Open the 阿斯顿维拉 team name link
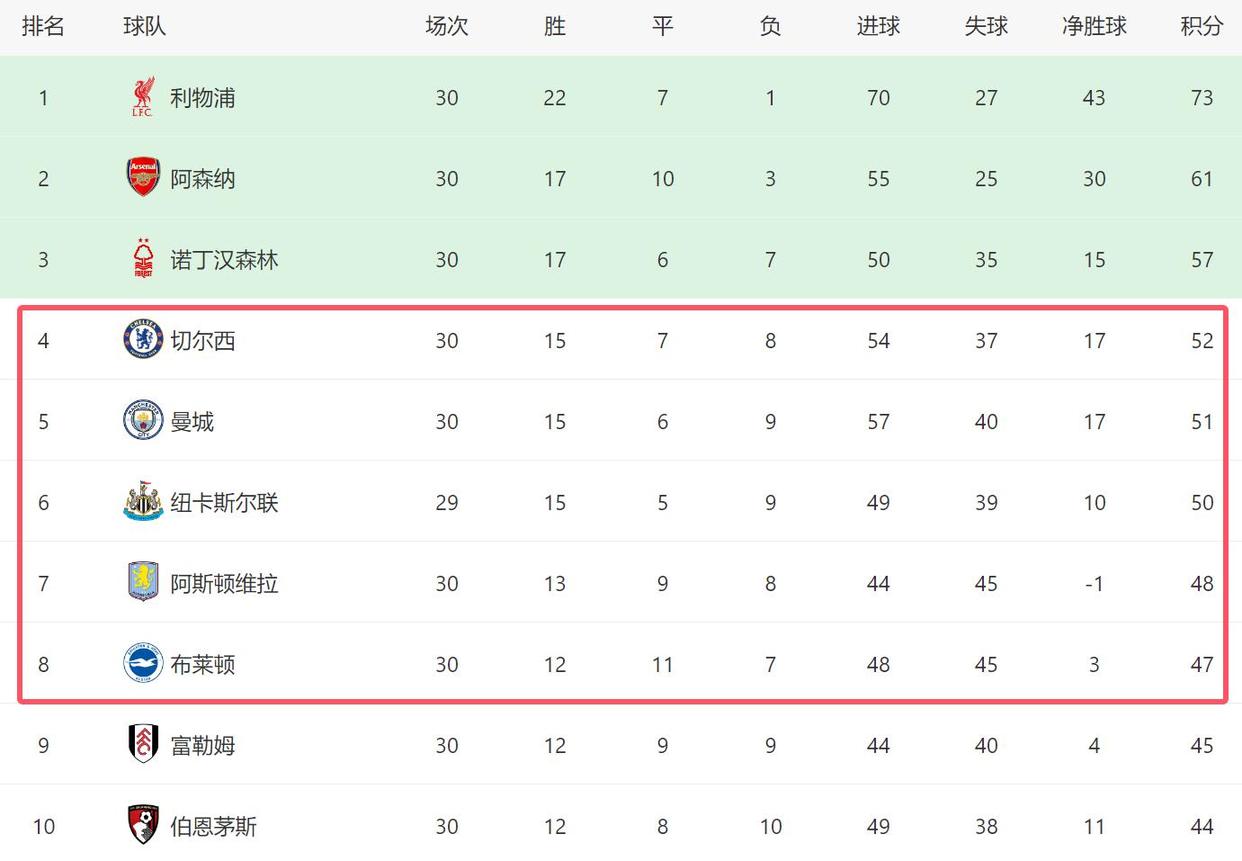 (224, 584)
